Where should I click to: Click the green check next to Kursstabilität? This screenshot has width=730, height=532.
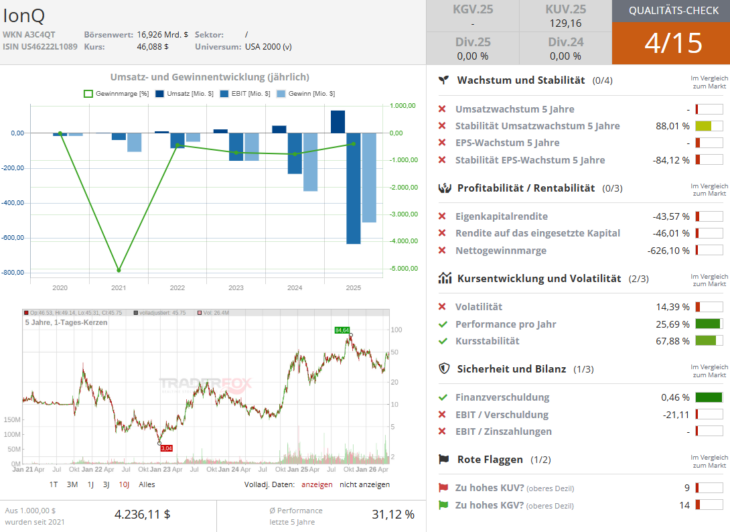pyautogui.click(x=443, y=341)
